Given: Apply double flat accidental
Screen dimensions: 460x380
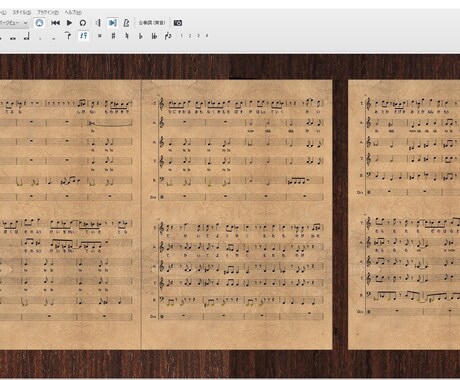Looking at the screenshot, I should click(154, 36).
